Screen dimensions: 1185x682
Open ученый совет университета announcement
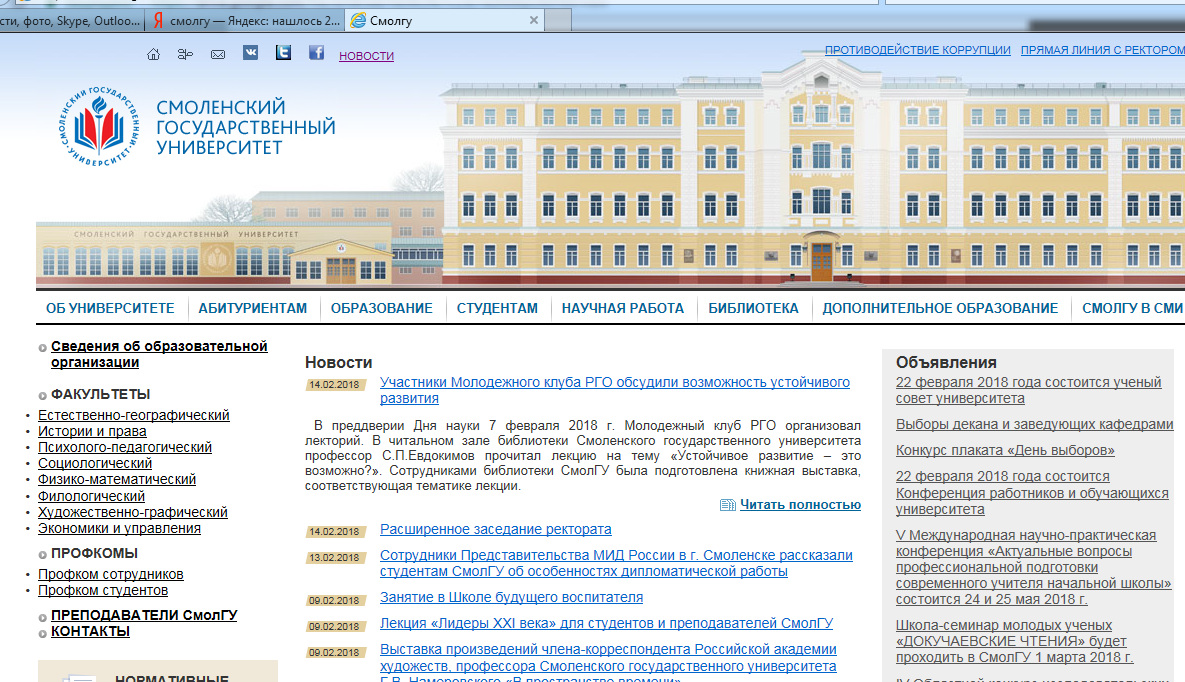click(x=1029, y=390)
